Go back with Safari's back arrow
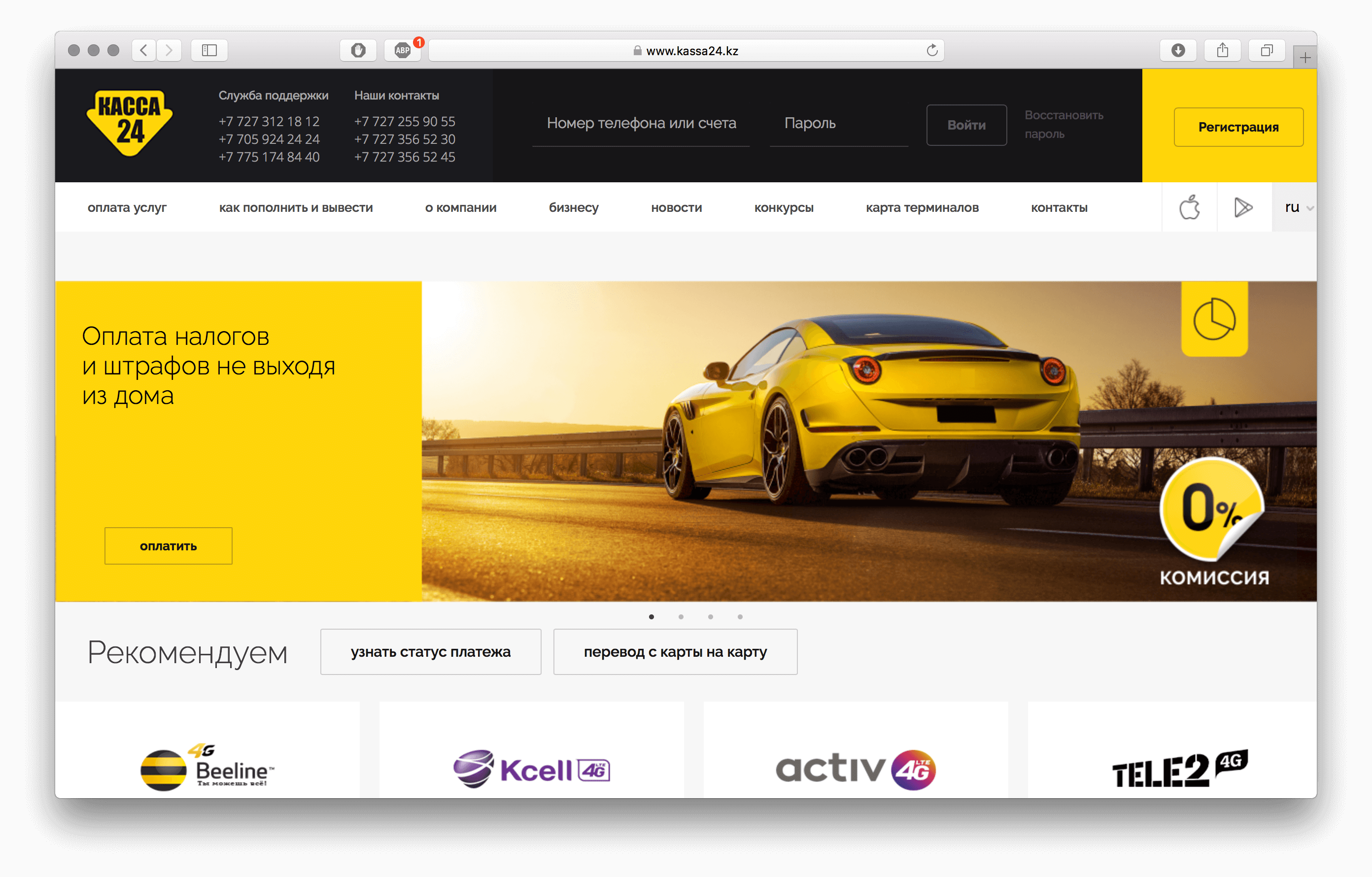This screenshot has height=877, width=1372. pyautogui.click(x=144, y=50)
